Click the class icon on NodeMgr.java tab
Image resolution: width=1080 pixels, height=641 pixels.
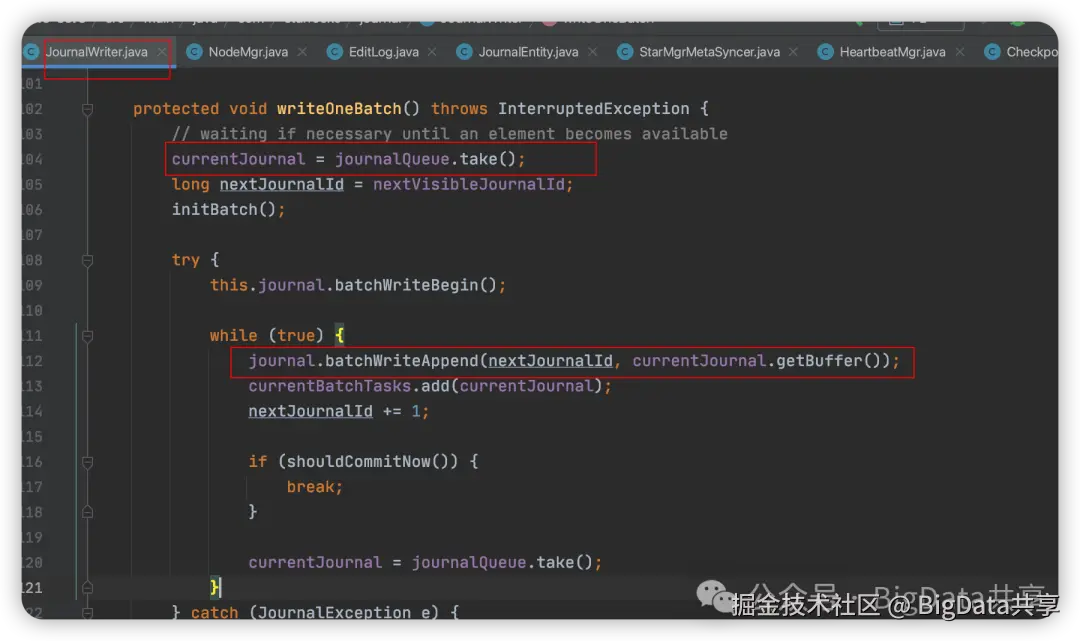click(x=195, y=52)
